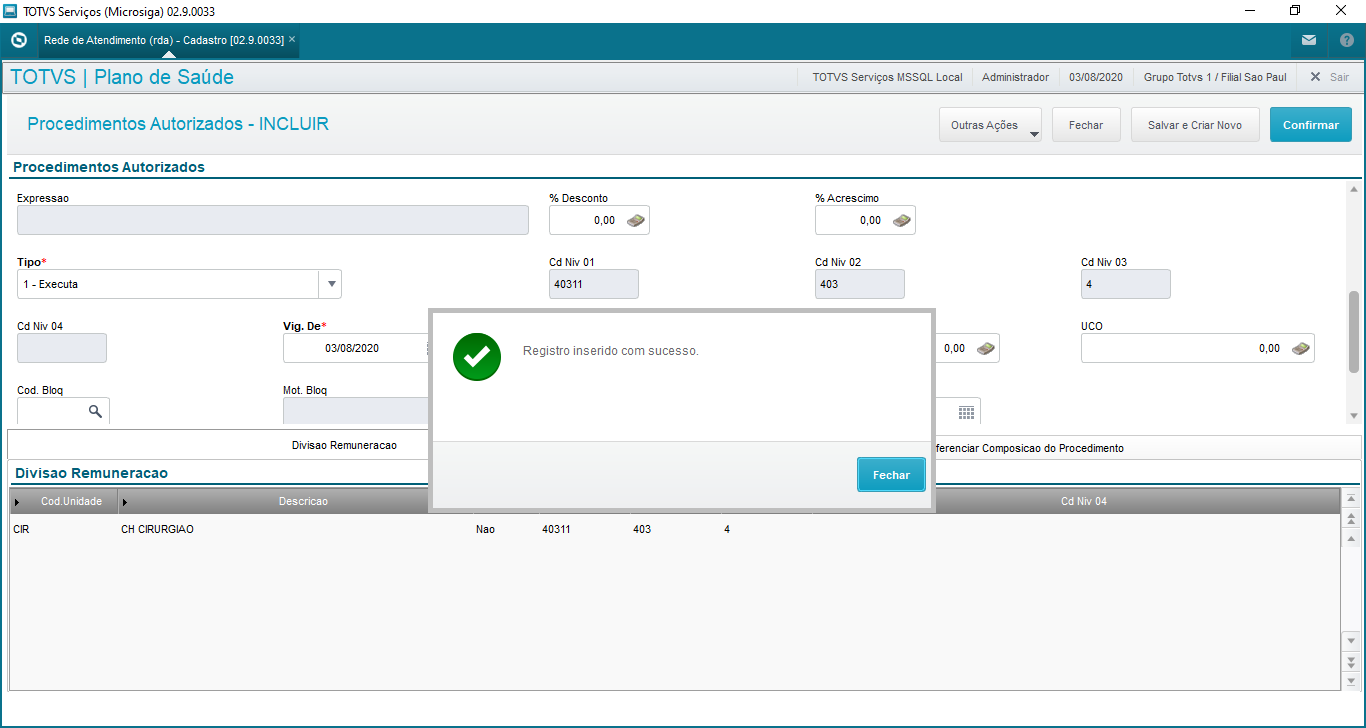Open calculator icon in UCO field
The image size is (1366, 728).
(1301, 348)
